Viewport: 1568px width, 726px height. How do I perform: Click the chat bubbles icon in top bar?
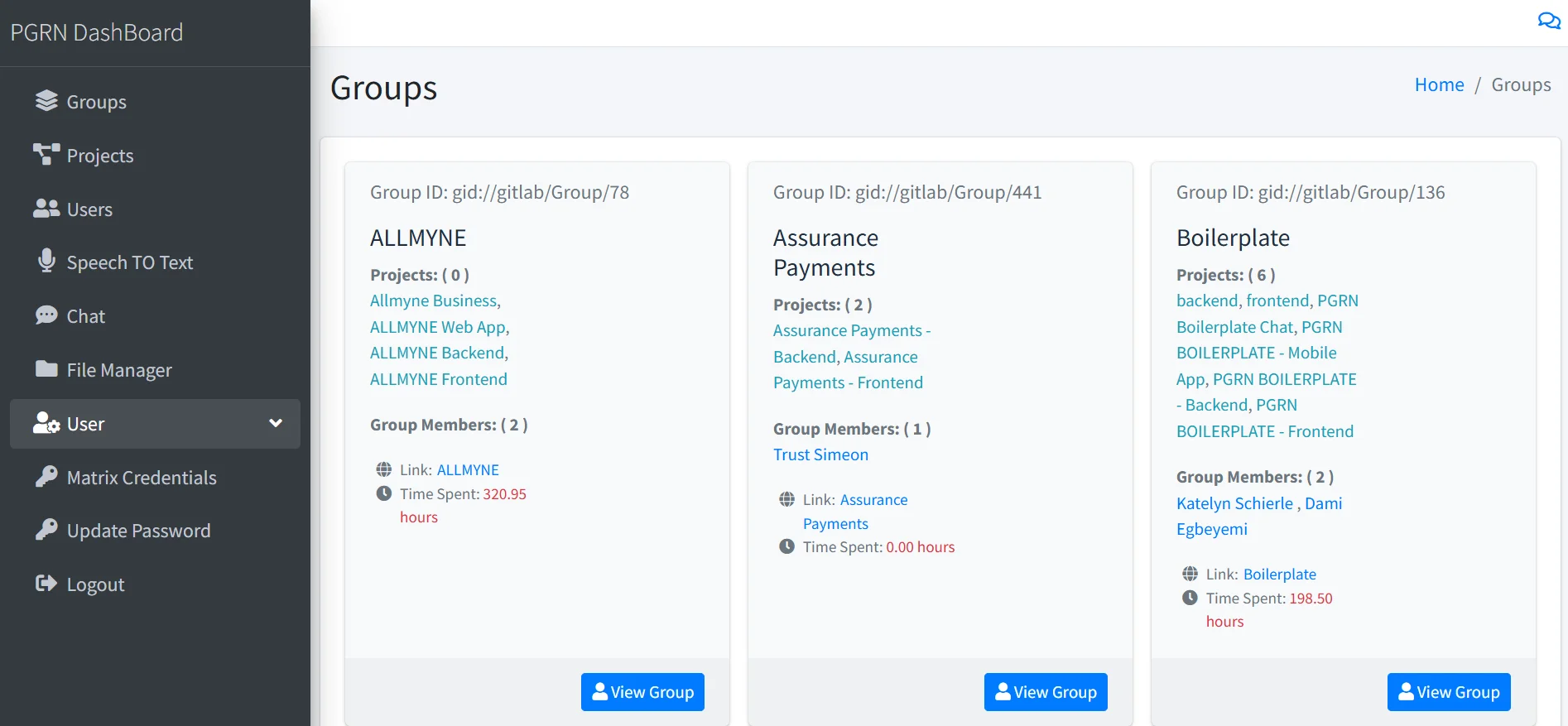pyautogui.click(x=1548, y=21)
